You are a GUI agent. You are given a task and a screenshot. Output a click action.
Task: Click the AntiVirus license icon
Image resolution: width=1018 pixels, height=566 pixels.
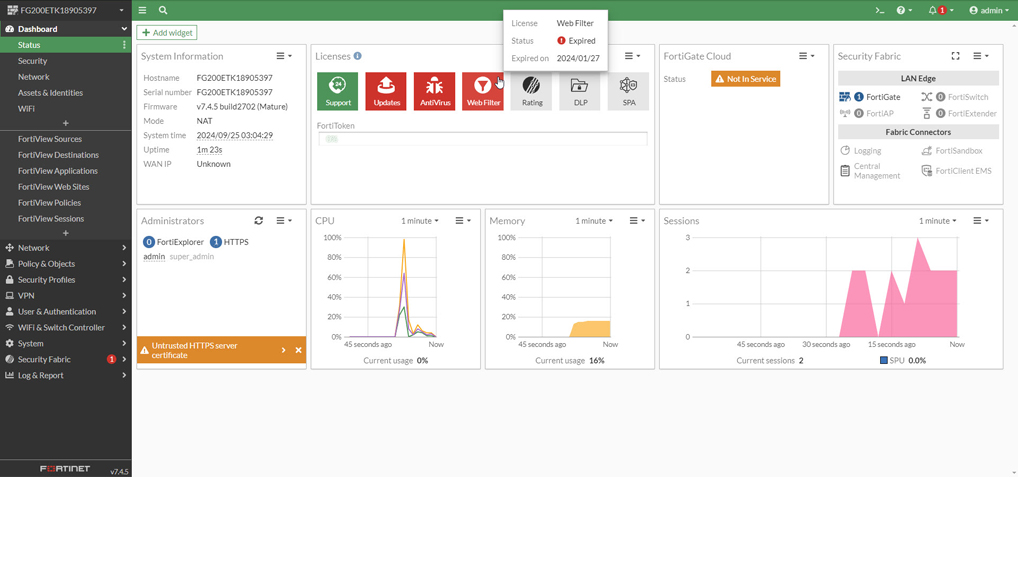click(x=434, y=91)
